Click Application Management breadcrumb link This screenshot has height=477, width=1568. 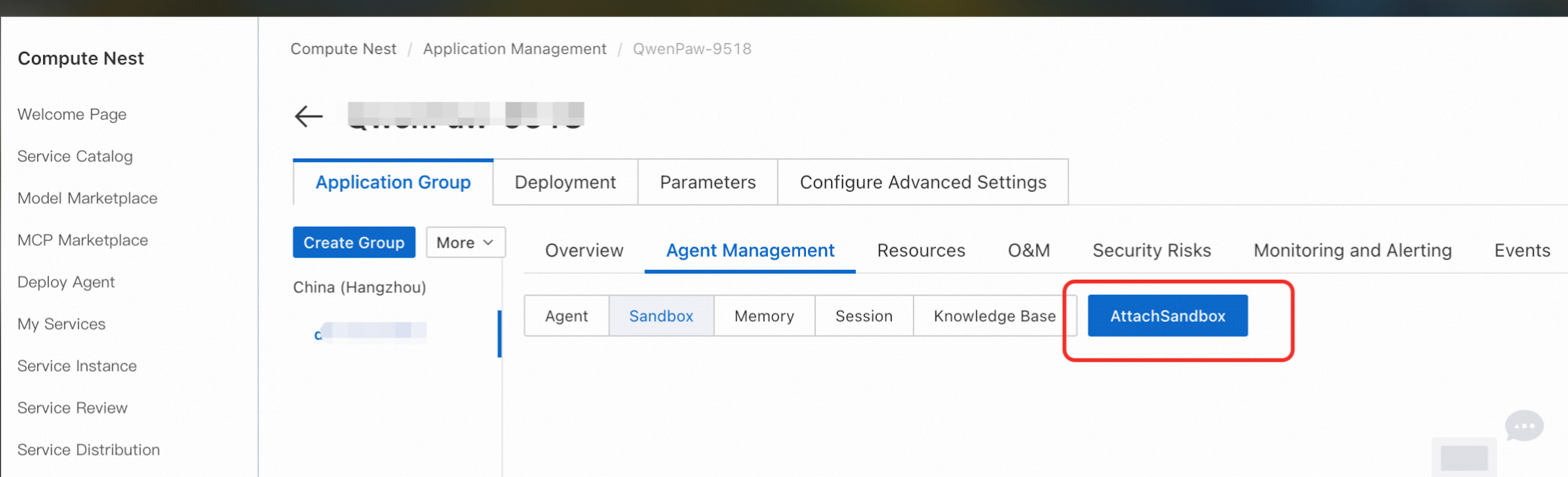514,49
